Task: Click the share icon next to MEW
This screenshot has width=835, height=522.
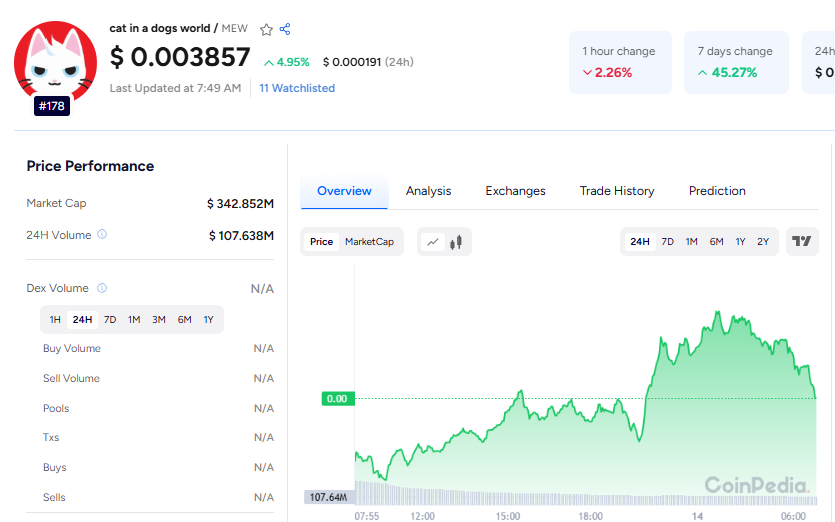Action: [x=285, y=29]
